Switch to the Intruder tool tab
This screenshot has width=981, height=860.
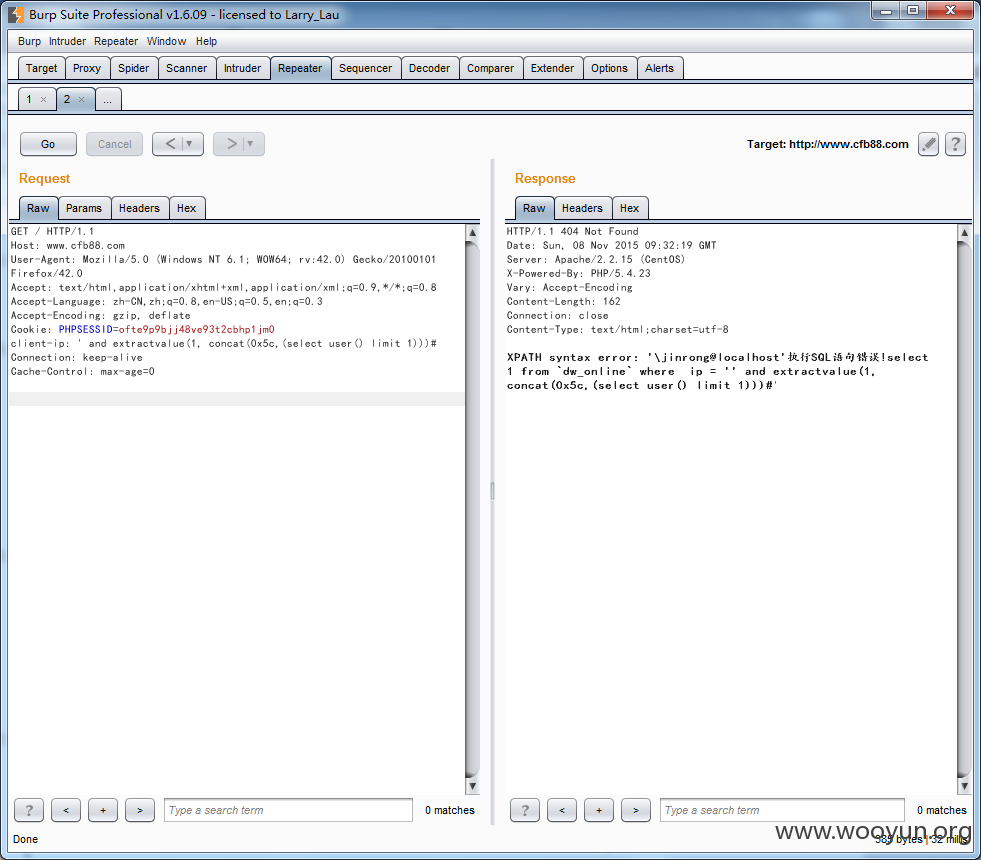243,68
